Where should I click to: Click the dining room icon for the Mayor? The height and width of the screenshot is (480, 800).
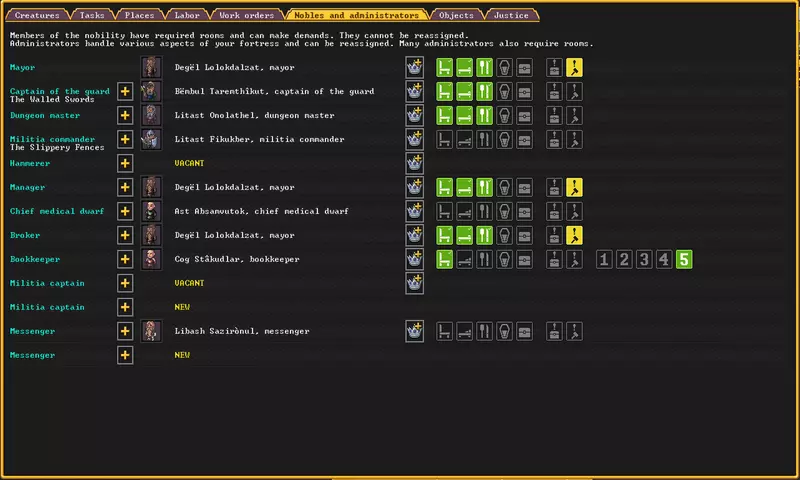tap(484, 67)
